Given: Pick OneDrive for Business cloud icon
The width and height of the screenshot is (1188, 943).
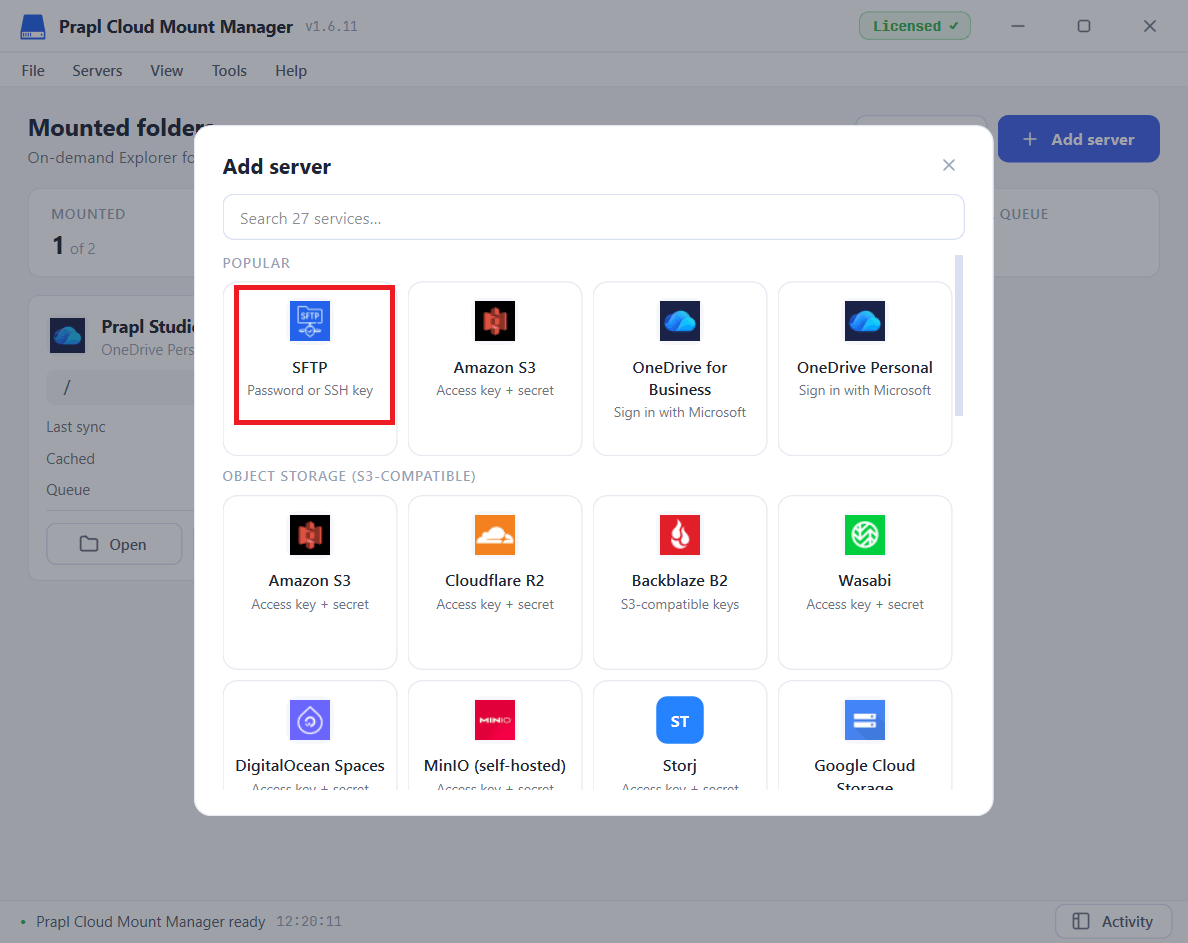Looking at the screenshot, I should click(680, 321).
